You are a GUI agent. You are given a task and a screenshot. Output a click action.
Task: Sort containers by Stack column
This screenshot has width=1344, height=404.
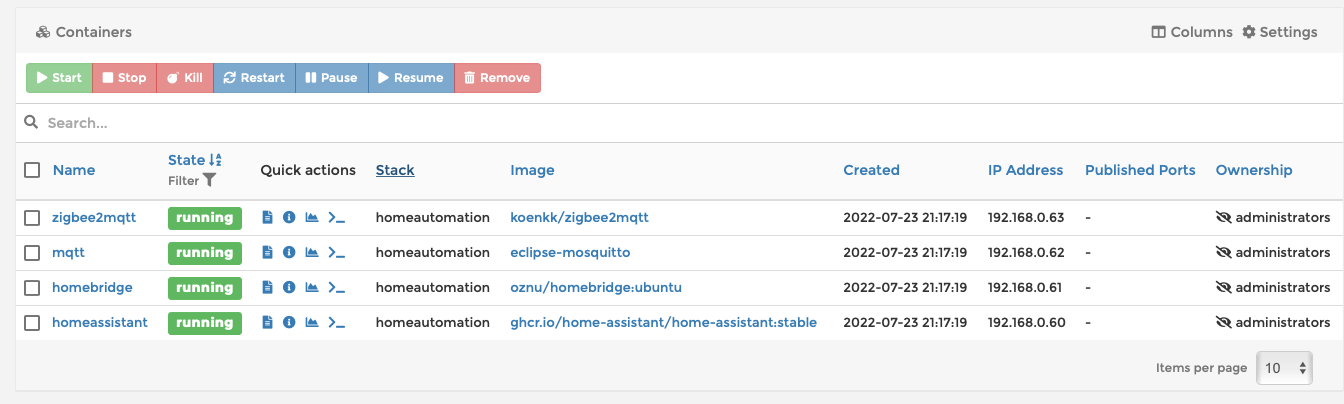point(395,170)
